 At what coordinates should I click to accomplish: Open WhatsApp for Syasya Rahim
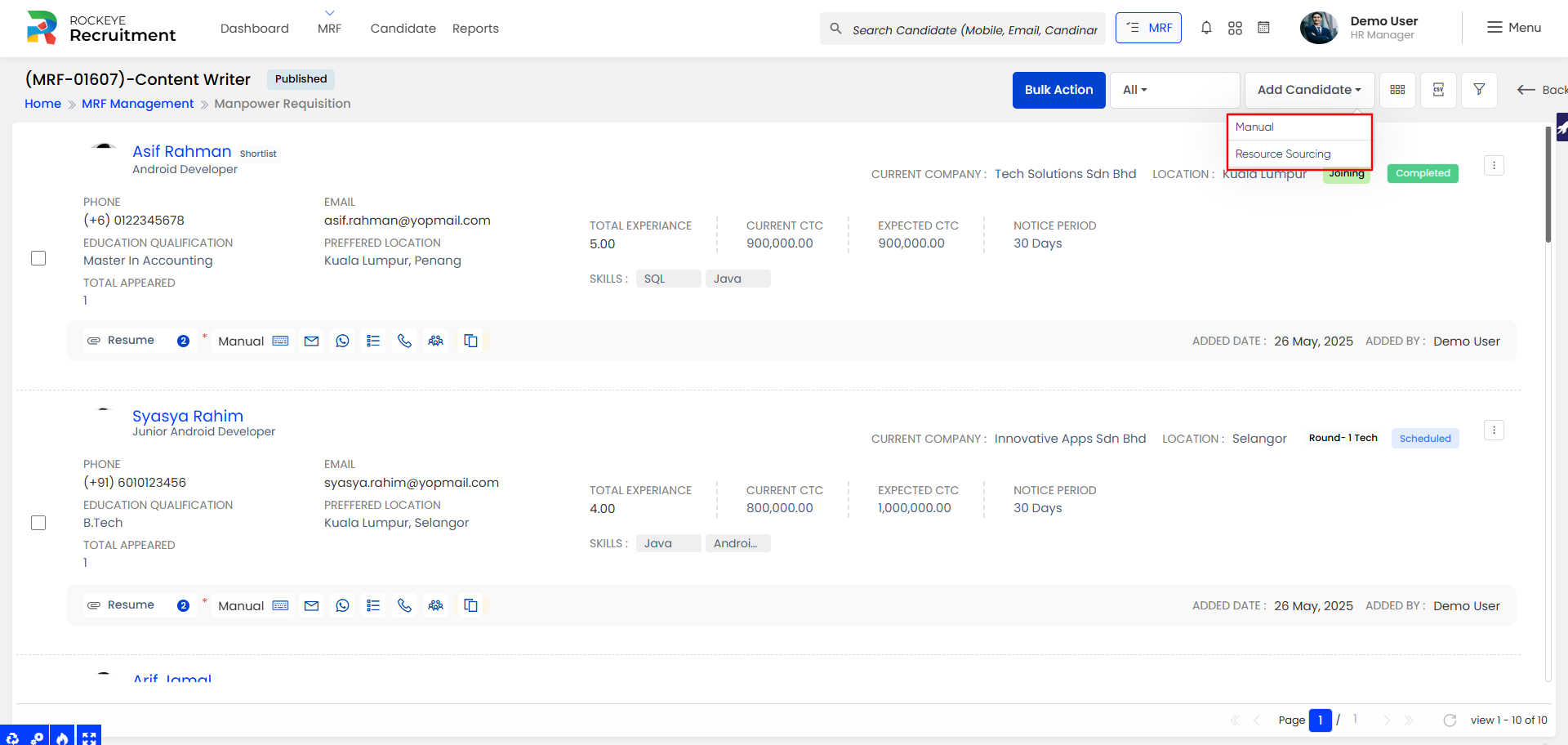click(342, 605)
